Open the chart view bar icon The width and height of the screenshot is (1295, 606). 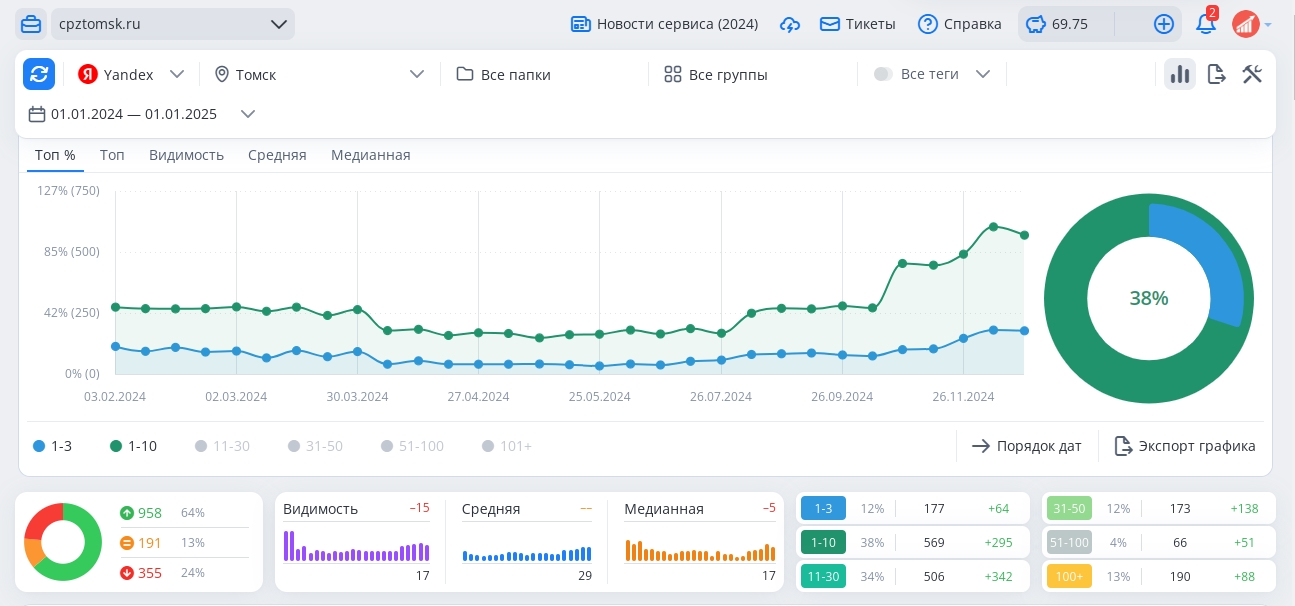1180,74
